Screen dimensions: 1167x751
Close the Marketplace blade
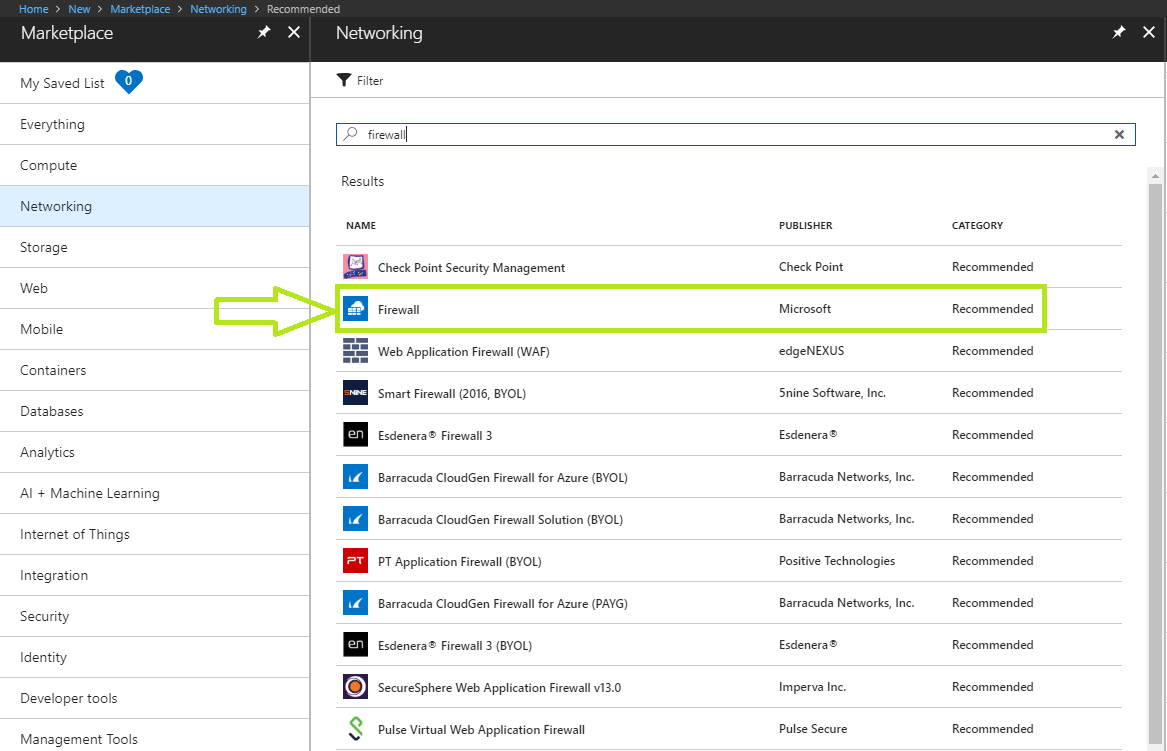click(x=294, y=32)
